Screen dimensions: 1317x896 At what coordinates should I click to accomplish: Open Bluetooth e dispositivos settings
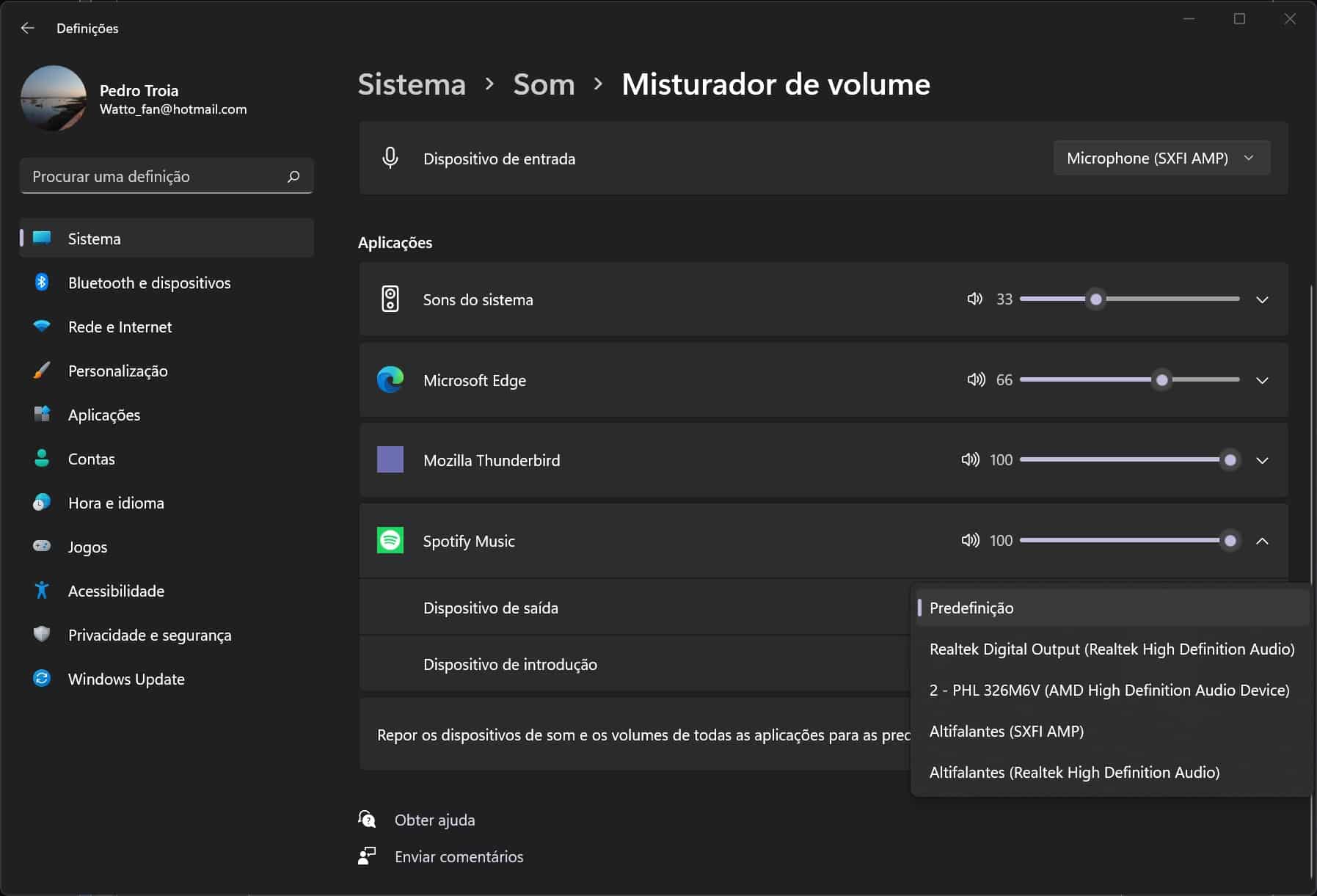(149, 283)
